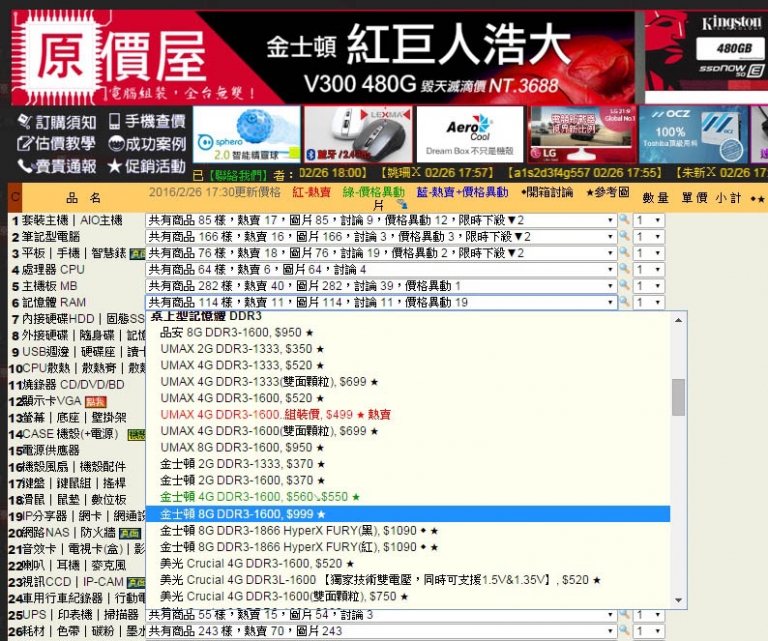Viewport: 768px width, 641px height.
Task: Select UMAX 8G DDR3-1600 $950 option
Action: [408, 448]
